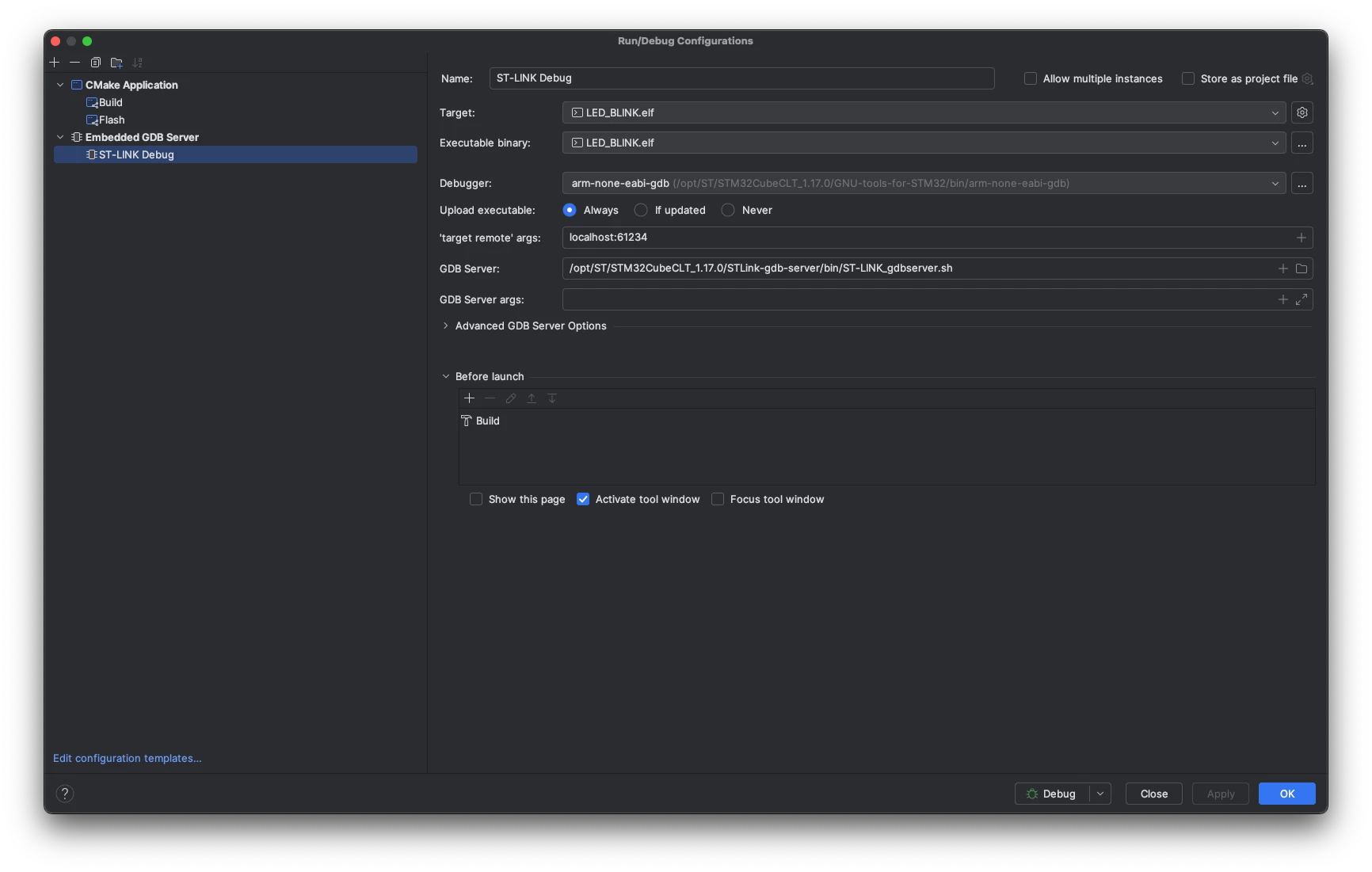The width and height of the screenshot is (1372, 872).
Task: Remove the Before launch task
Action: point(490,398)
